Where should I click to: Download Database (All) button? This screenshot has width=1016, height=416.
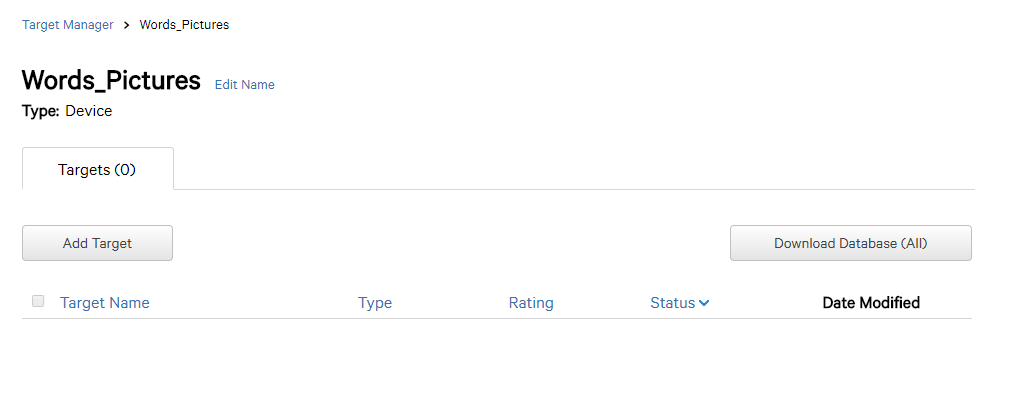point(851,243)
